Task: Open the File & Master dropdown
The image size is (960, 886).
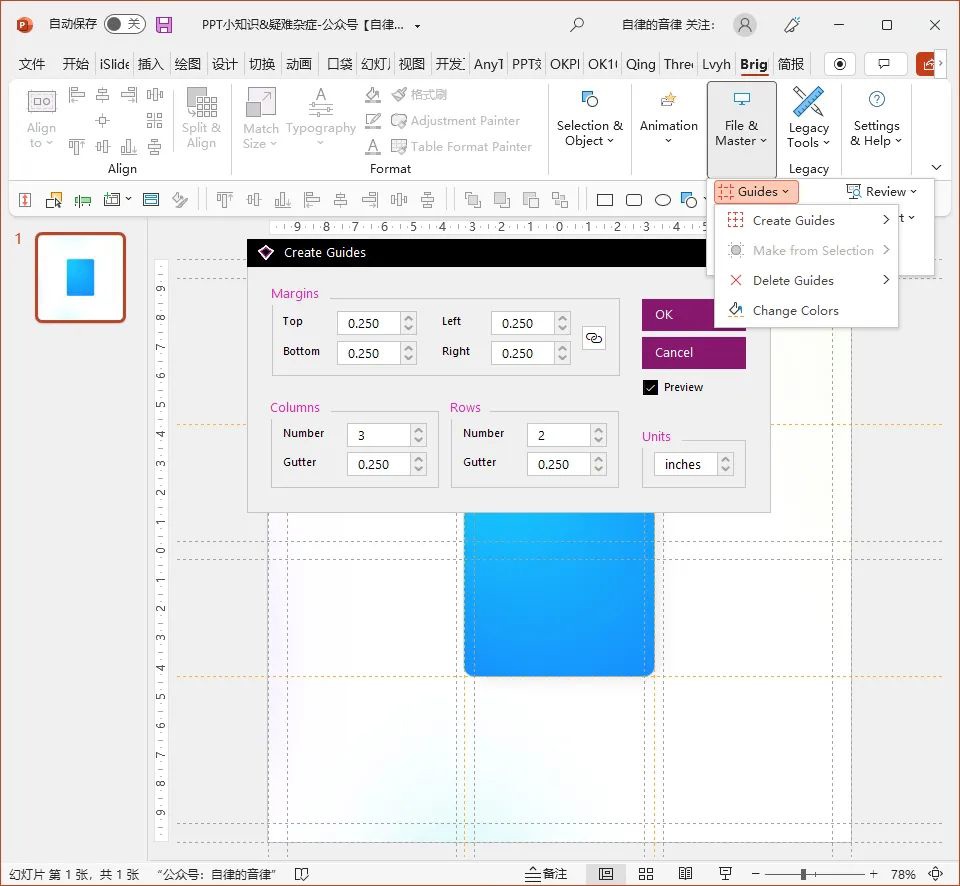Action: click(741, 132)
